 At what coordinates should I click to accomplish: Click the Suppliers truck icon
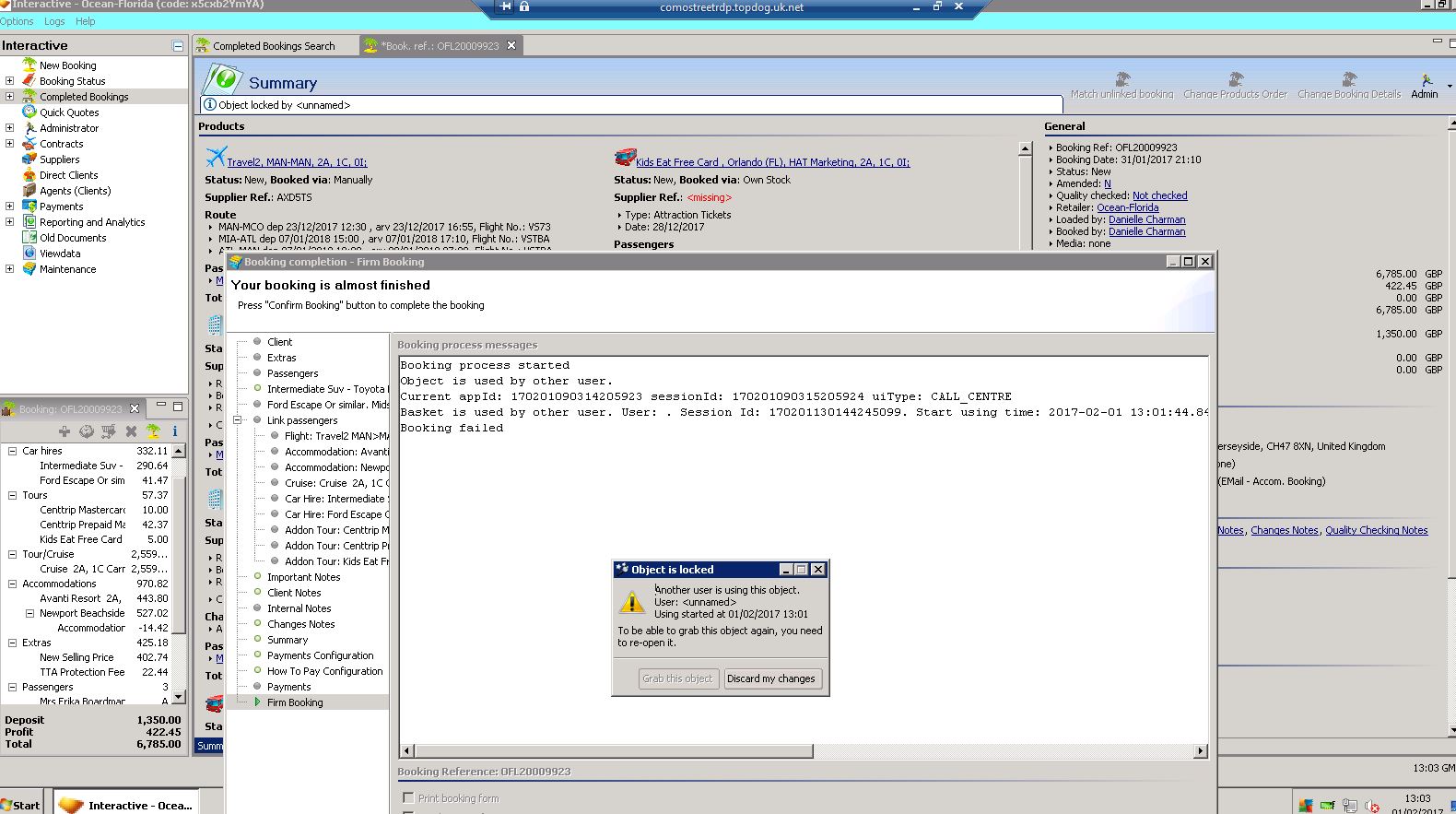29,159
